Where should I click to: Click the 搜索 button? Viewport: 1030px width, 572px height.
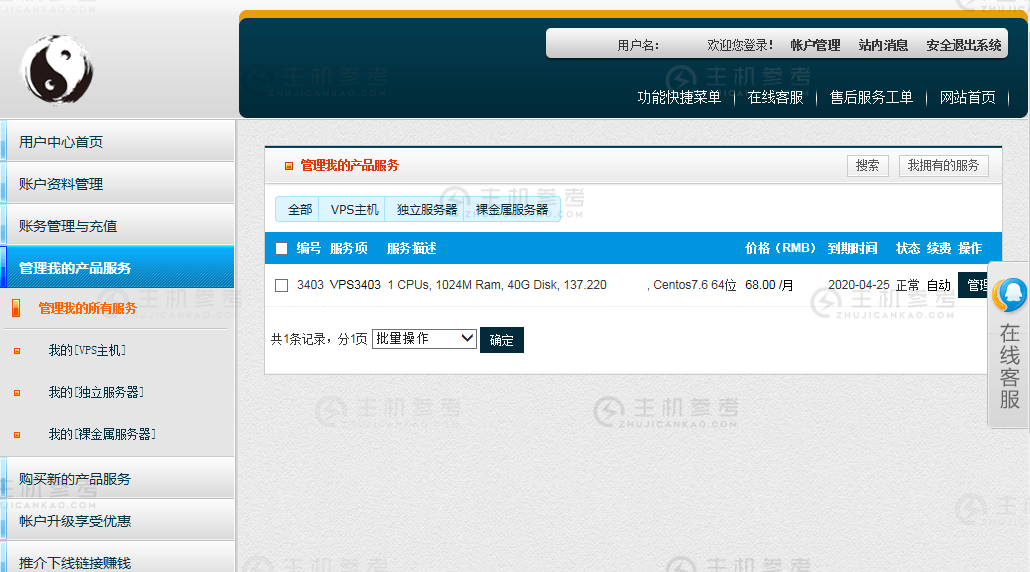(x=867, y=166)
